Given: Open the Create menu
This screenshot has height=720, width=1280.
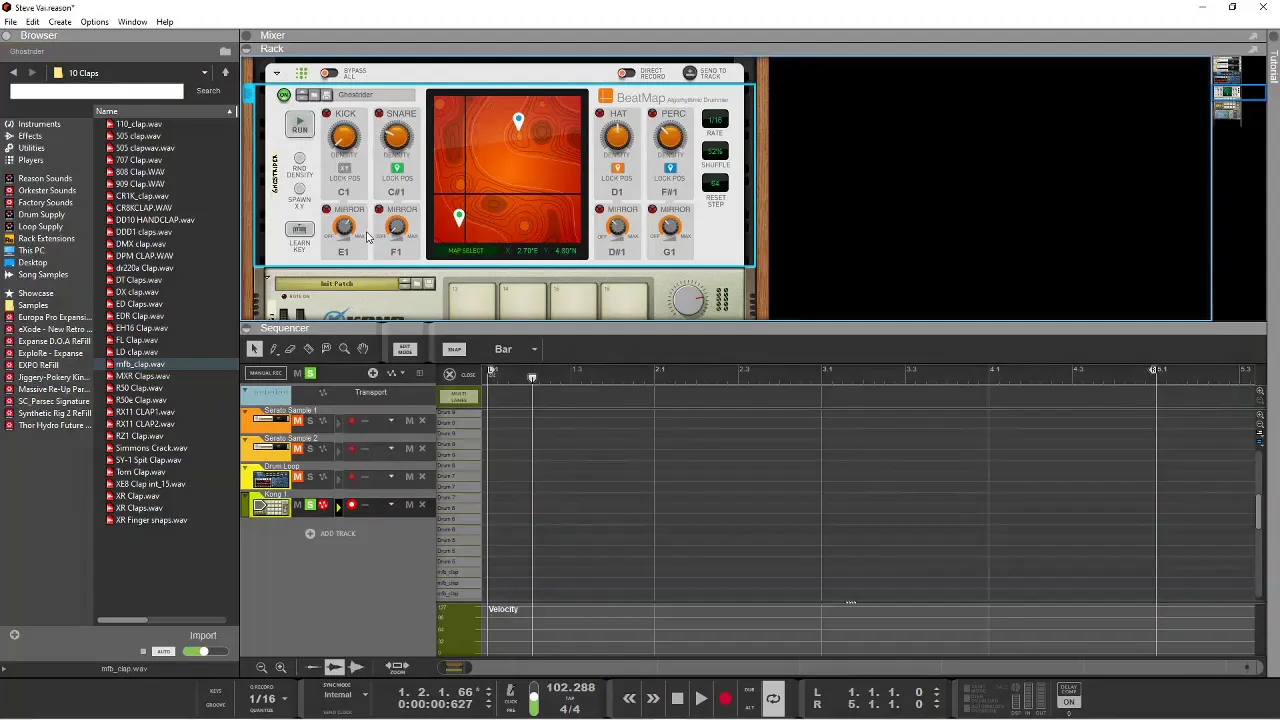Looking at the screenshot, I should [x=60, y=22].
